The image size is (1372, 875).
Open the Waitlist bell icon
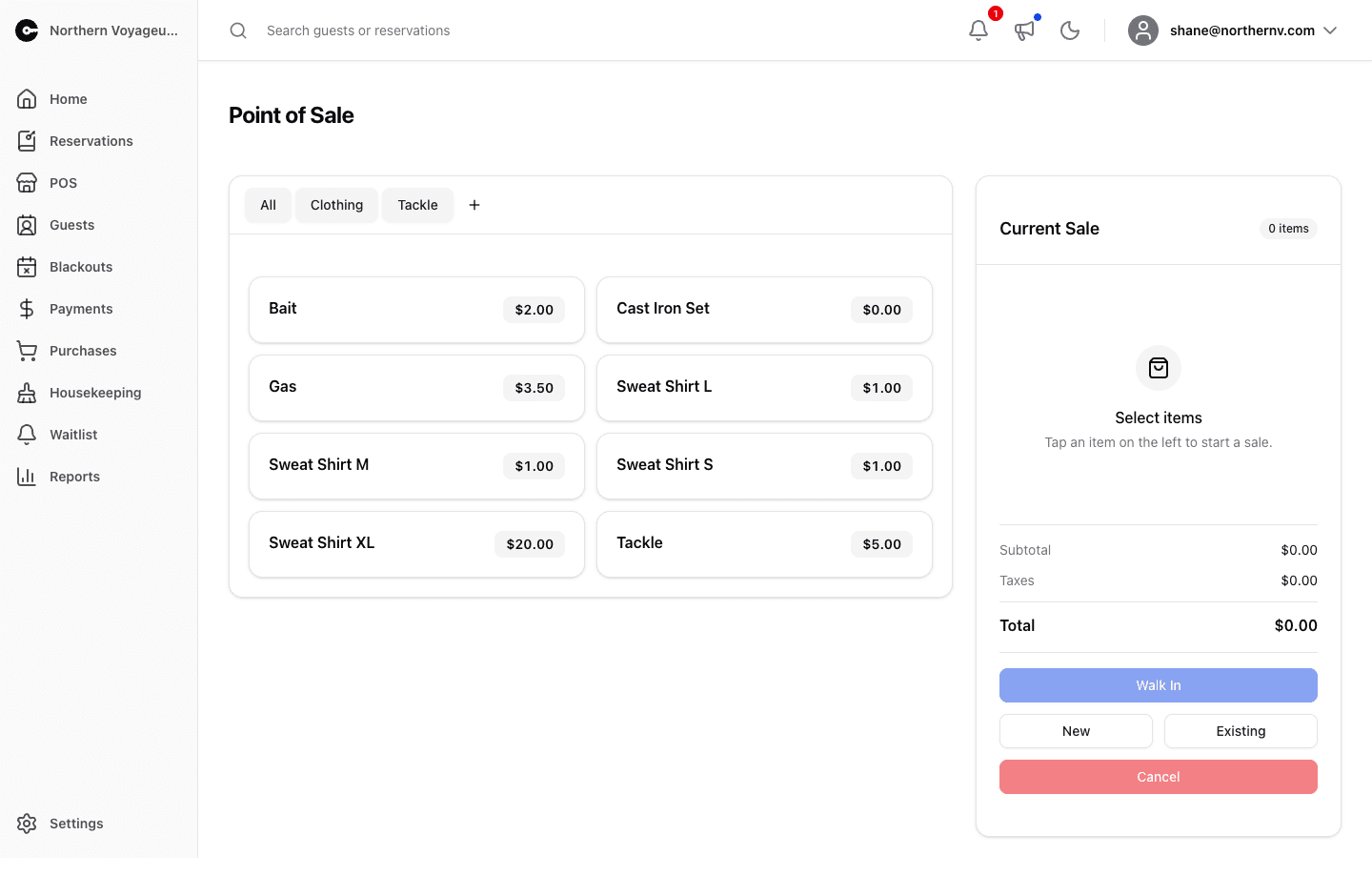click(27, 435)
